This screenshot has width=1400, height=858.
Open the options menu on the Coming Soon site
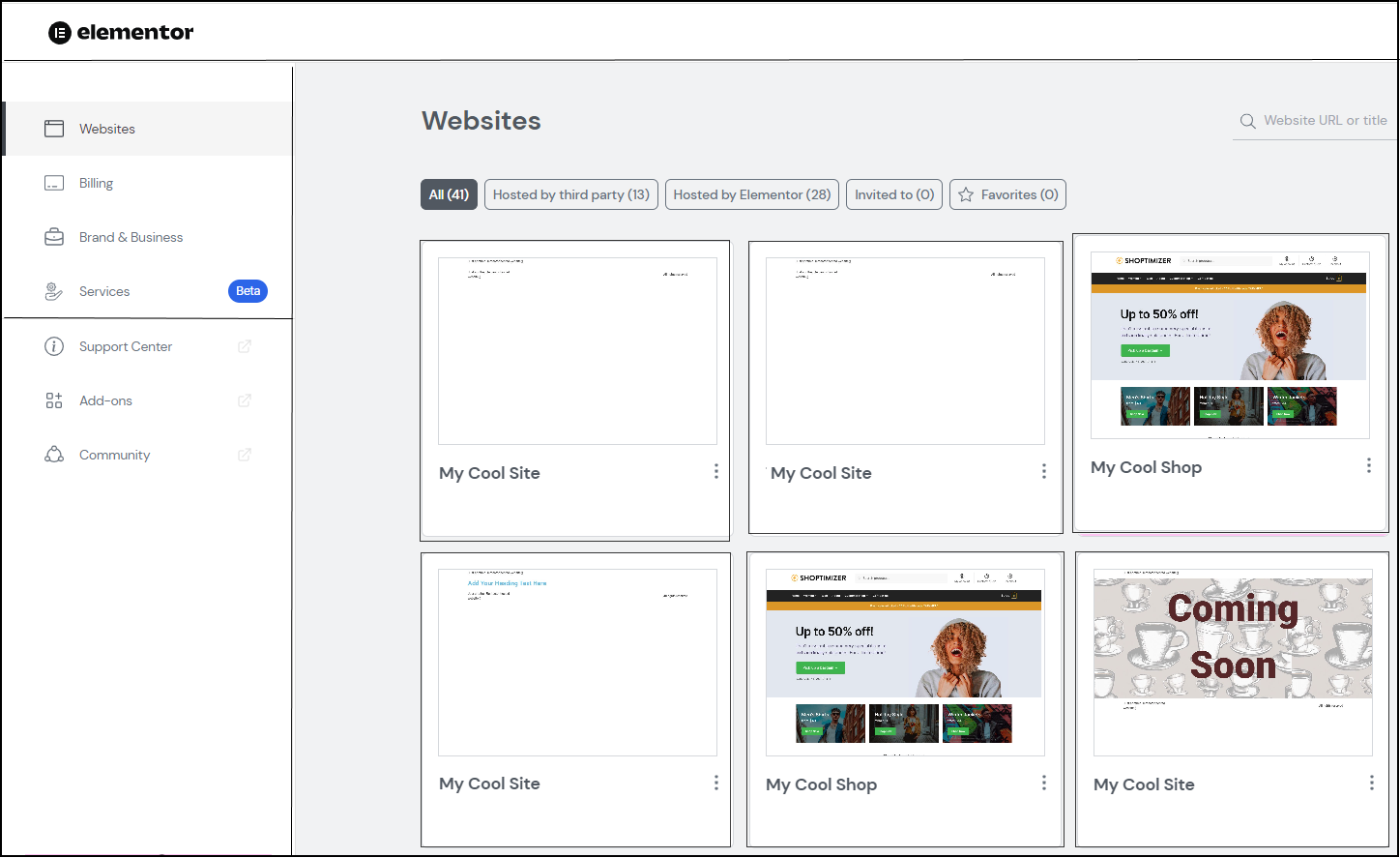point(1369,782)
